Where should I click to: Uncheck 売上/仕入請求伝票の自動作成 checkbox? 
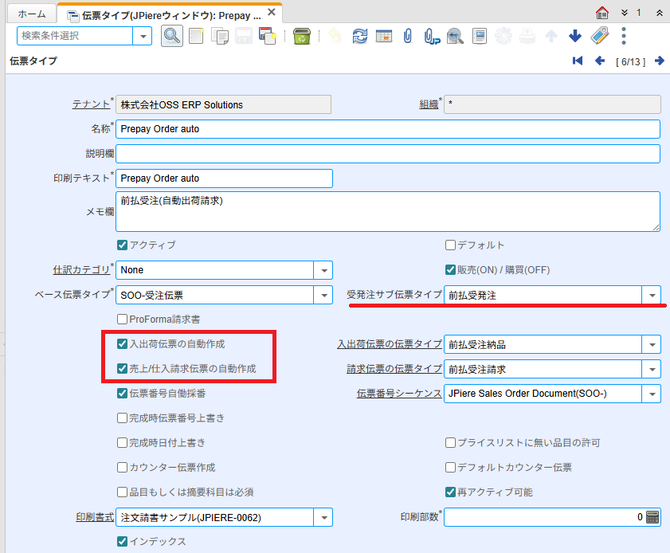coord(122,368)
